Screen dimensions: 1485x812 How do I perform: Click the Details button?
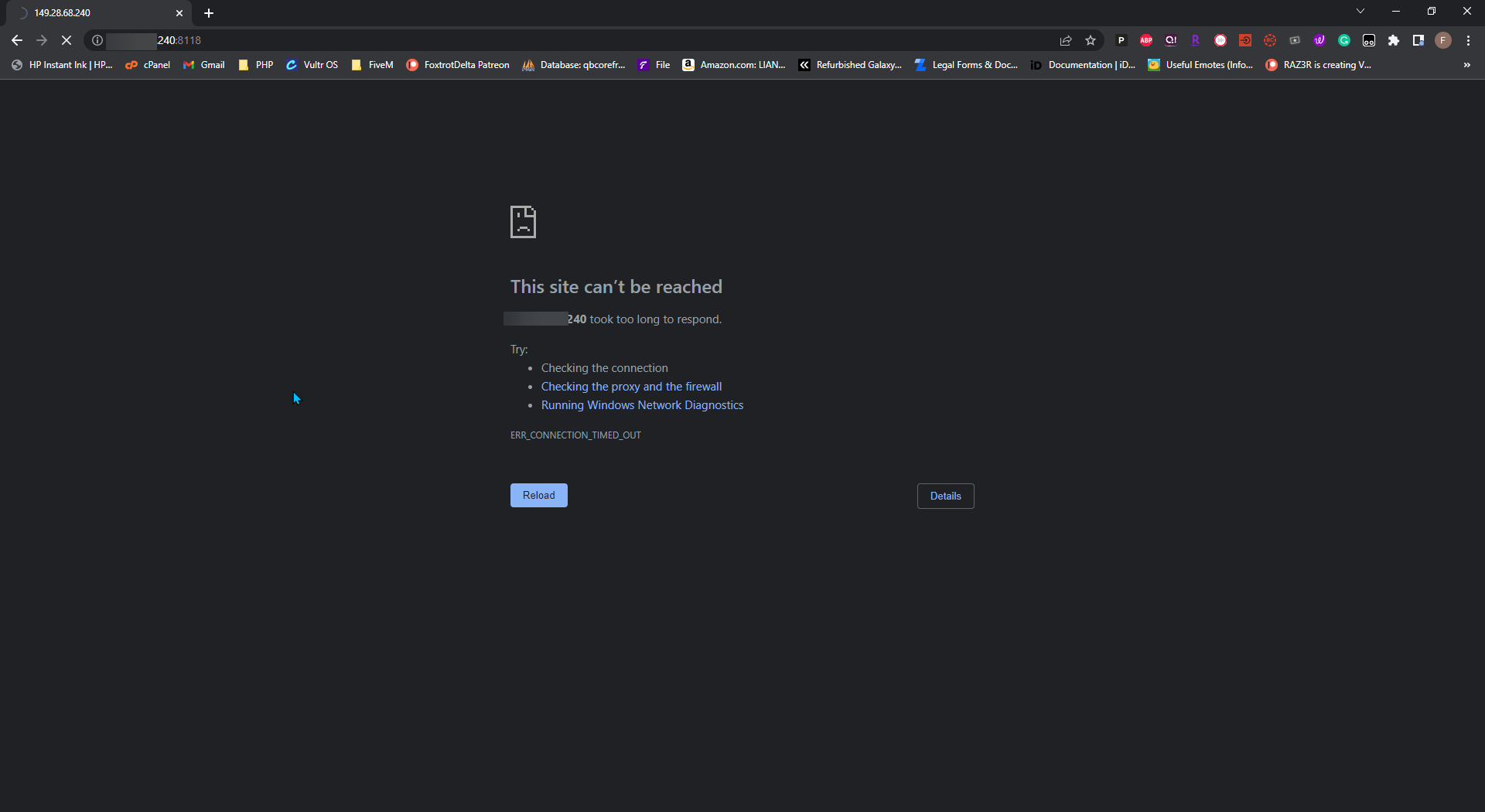coord(945,496)
